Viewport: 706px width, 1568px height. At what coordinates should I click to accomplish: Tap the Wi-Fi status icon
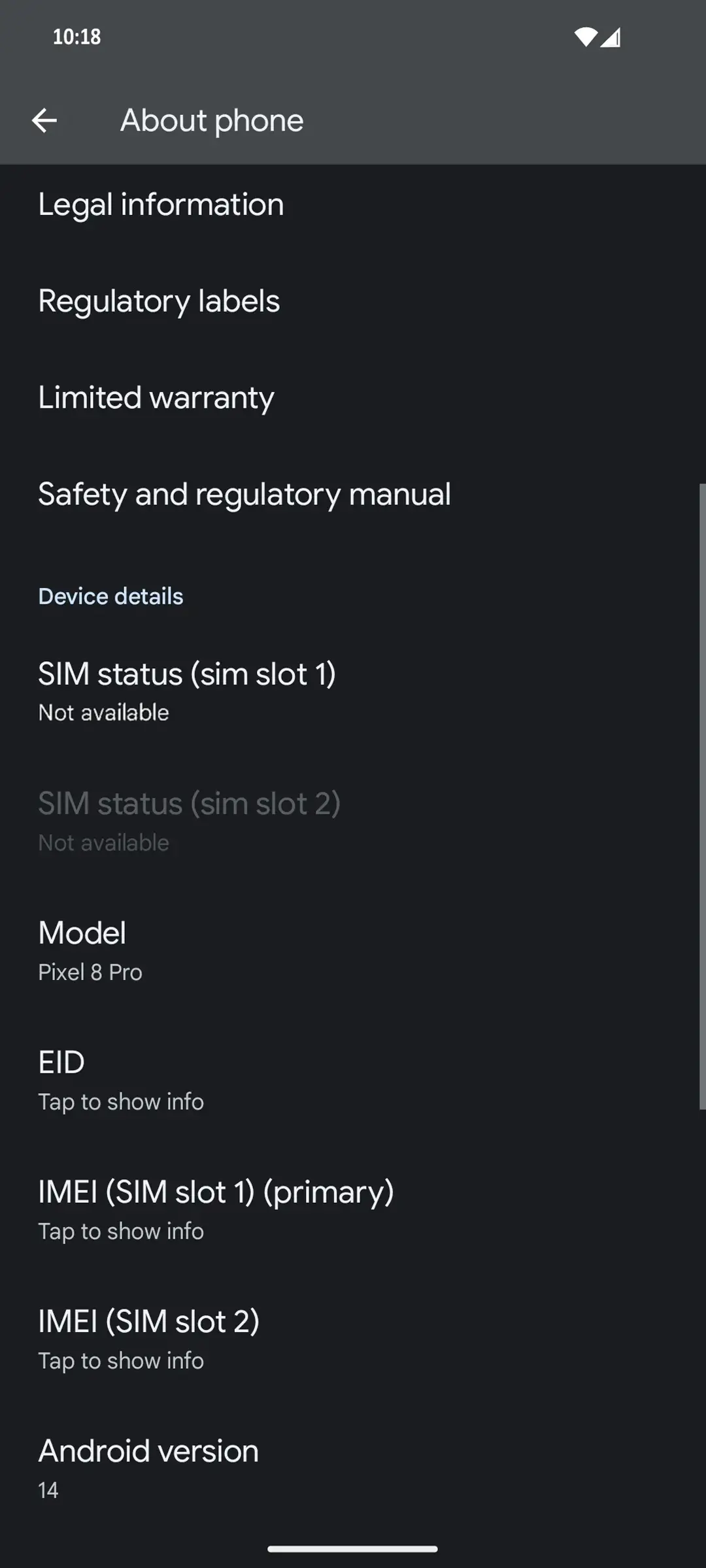pos(585,37)
